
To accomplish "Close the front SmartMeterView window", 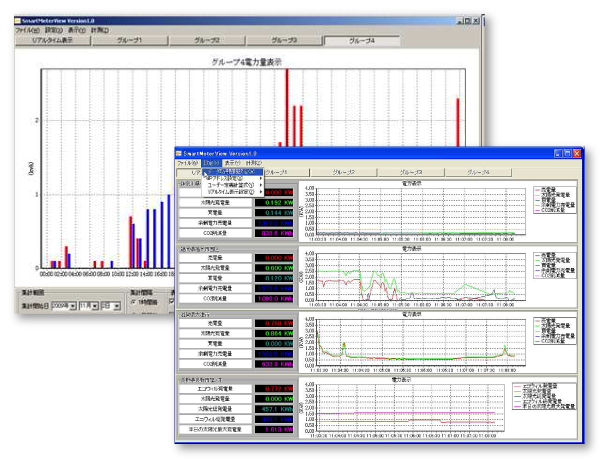I will [x=577, y=153].
